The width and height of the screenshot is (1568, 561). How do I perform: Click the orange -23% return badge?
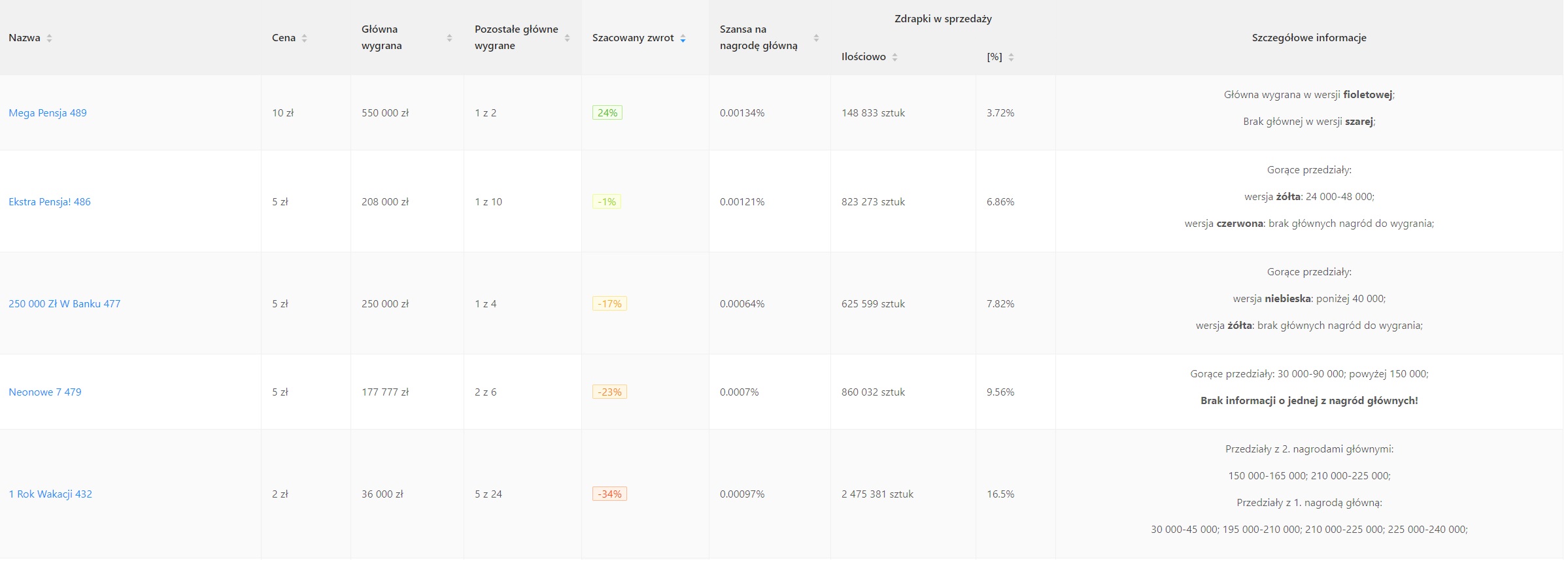tap(609, 392)
